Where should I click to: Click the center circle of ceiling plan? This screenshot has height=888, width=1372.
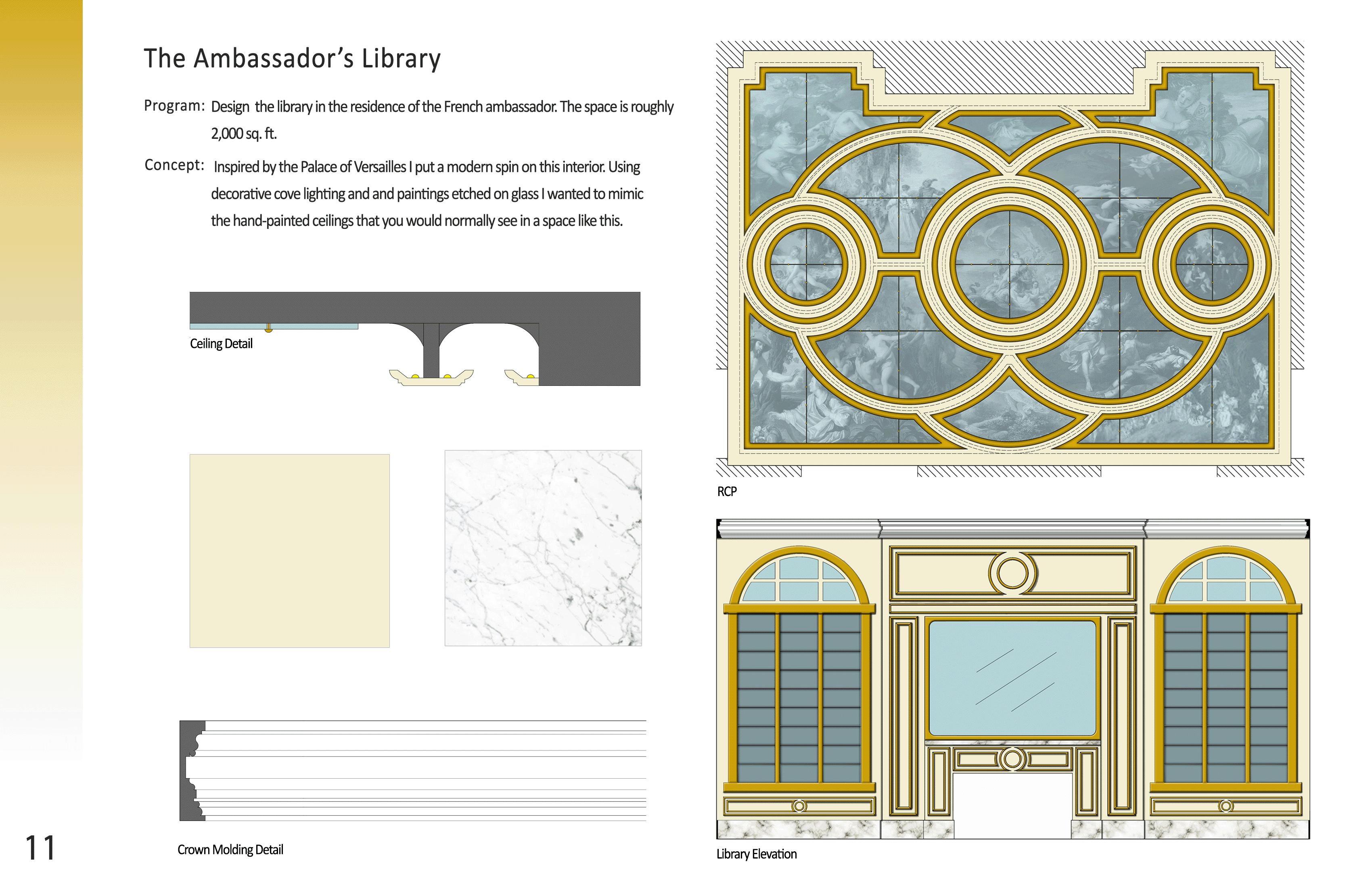click(1009, 264)
